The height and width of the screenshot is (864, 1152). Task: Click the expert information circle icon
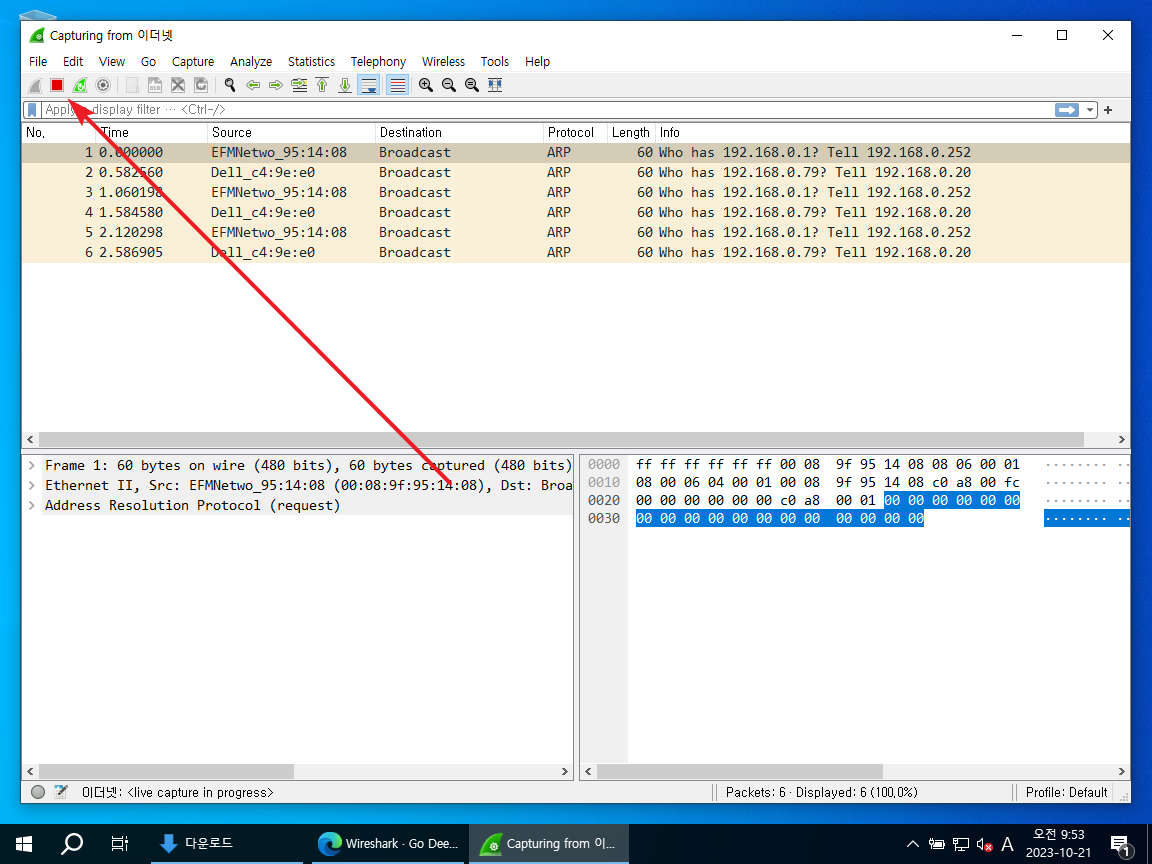38,792
